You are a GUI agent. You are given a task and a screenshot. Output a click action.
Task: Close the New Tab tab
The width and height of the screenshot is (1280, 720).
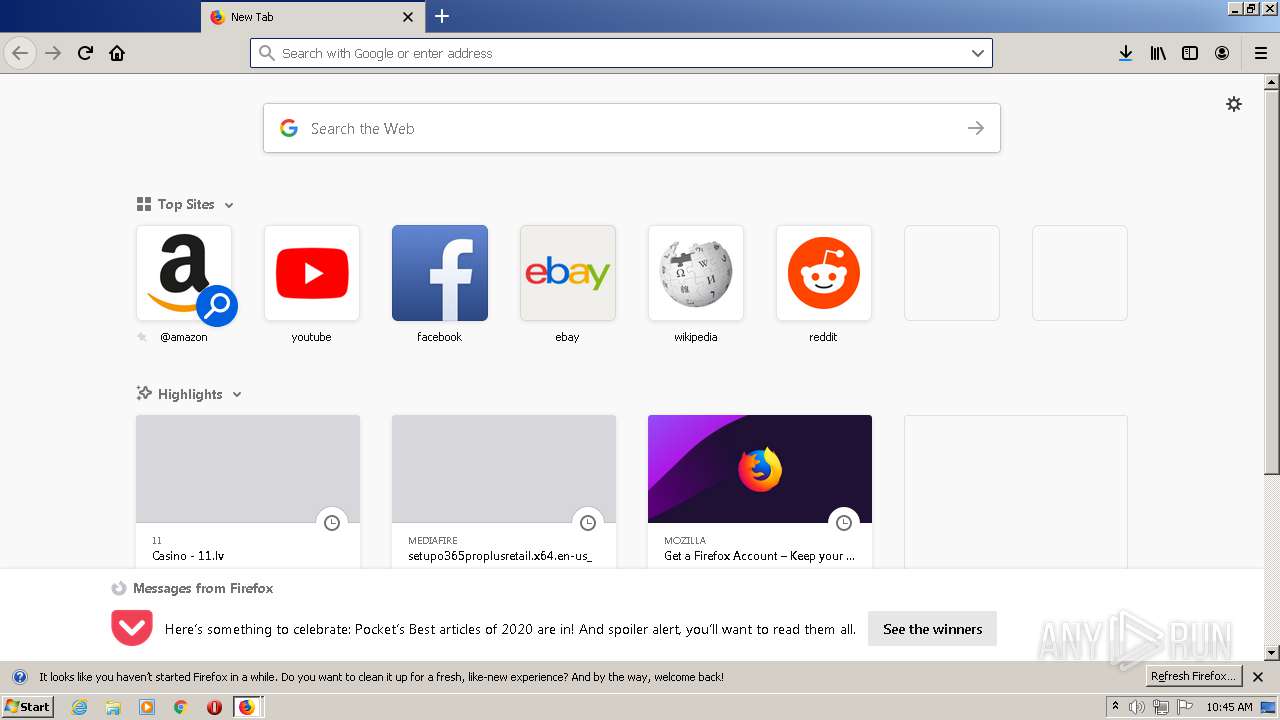407,17
